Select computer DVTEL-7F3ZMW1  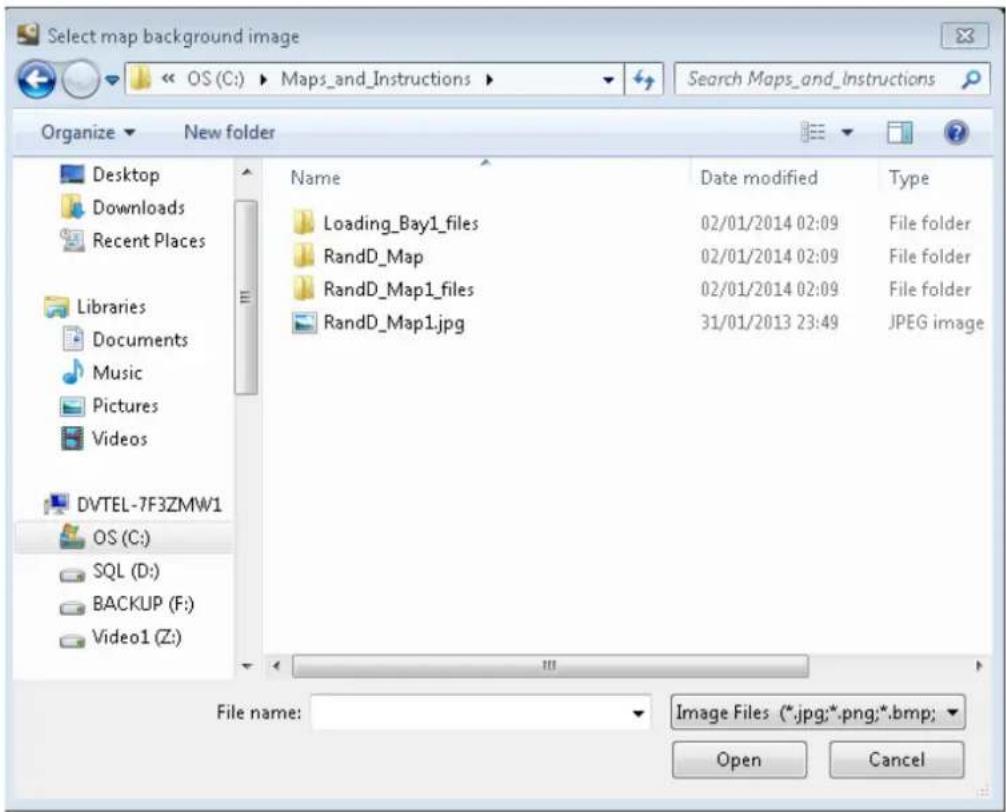click(x=133, y=505)
